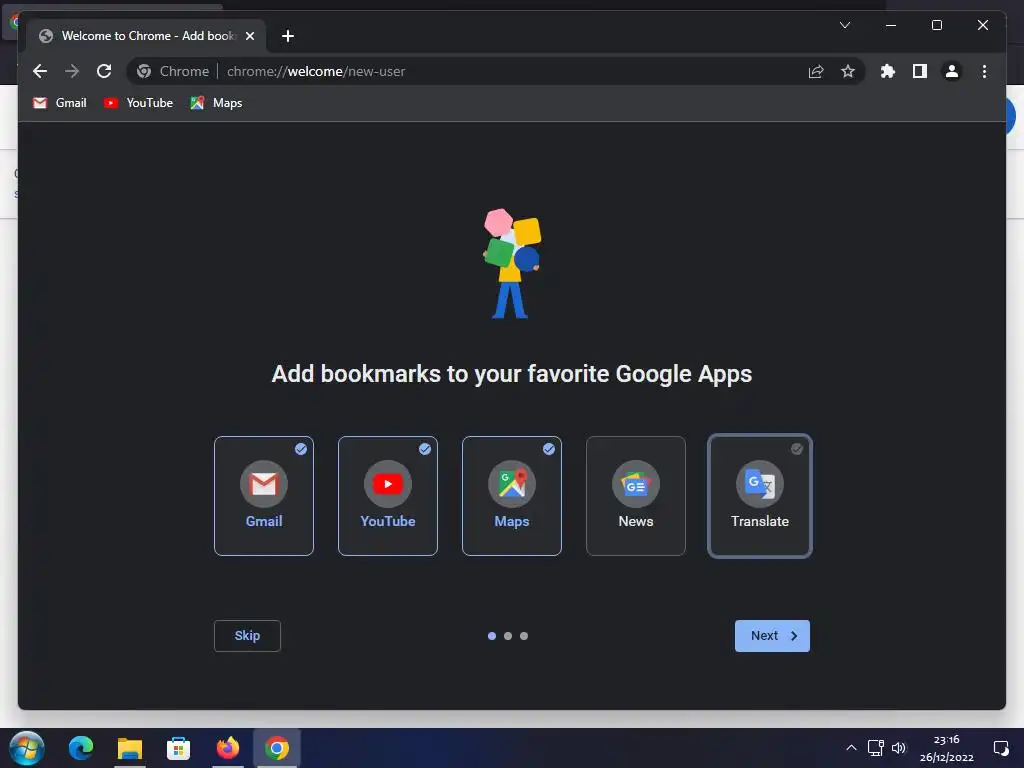Proceed with the Next button
This screenshot has width=1024, height=768.
click(772, 636)
